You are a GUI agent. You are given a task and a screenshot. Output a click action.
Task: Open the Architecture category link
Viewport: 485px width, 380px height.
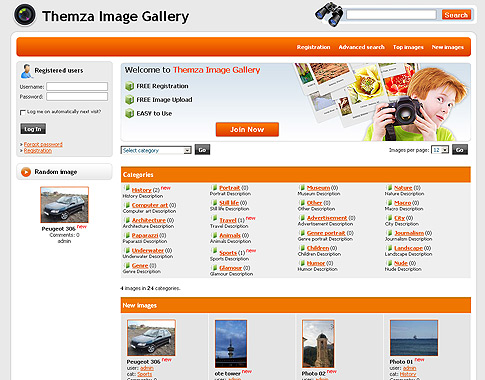pos(149,220)
